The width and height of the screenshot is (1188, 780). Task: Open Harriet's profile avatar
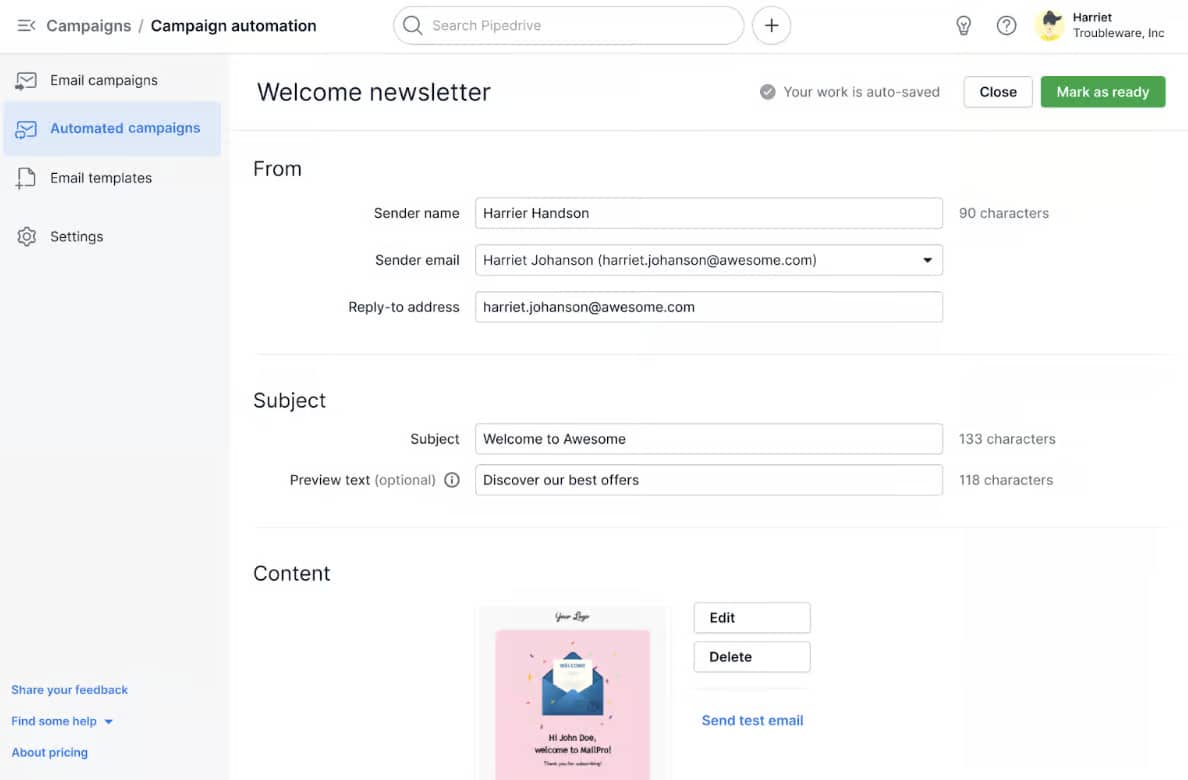[x=1050, y=25]
